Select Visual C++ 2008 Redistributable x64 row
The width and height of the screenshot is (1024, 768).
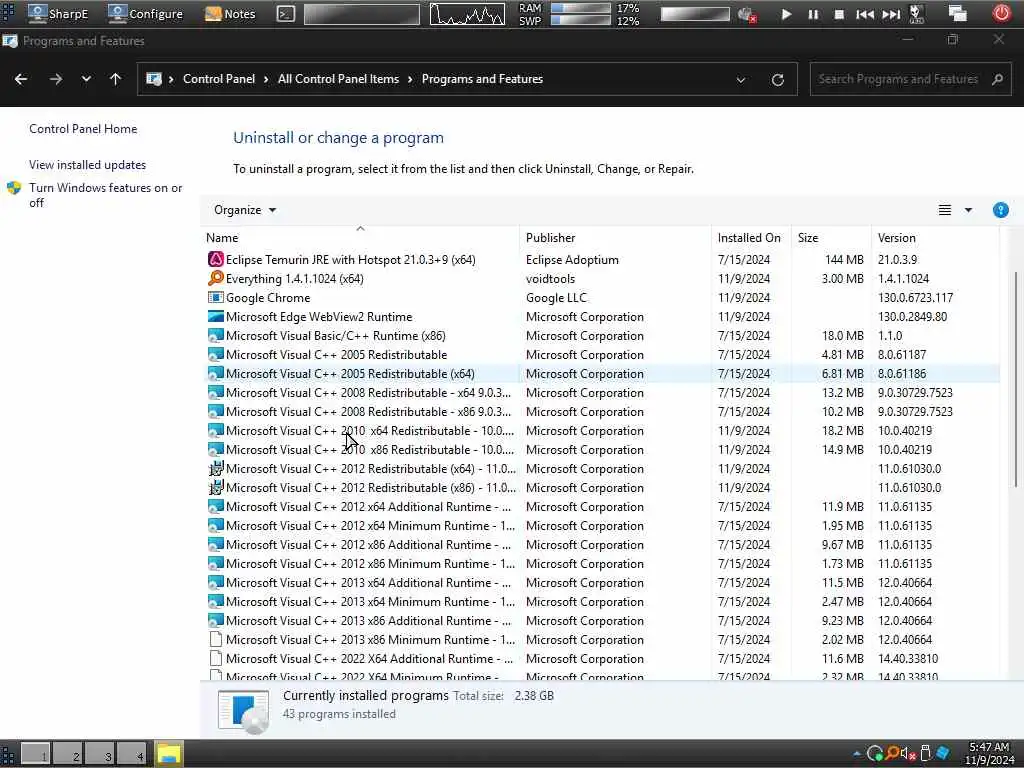click(x=601, y=392)
